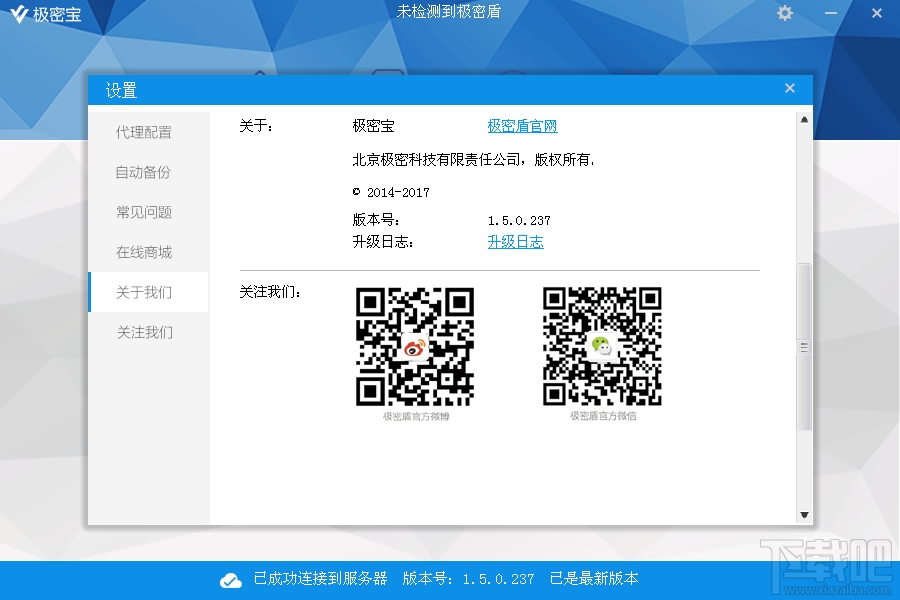Click the 北京极密科技有限责任公司 copyright text
900x600 pixels.
(x=473, y=160)
